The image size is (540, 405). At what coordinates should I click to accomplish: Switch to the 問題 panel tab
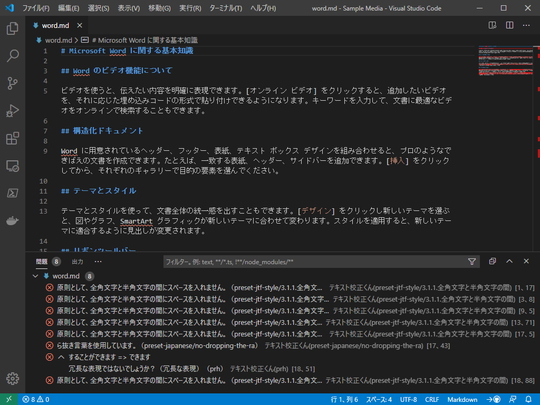click(x=42, y=262)
